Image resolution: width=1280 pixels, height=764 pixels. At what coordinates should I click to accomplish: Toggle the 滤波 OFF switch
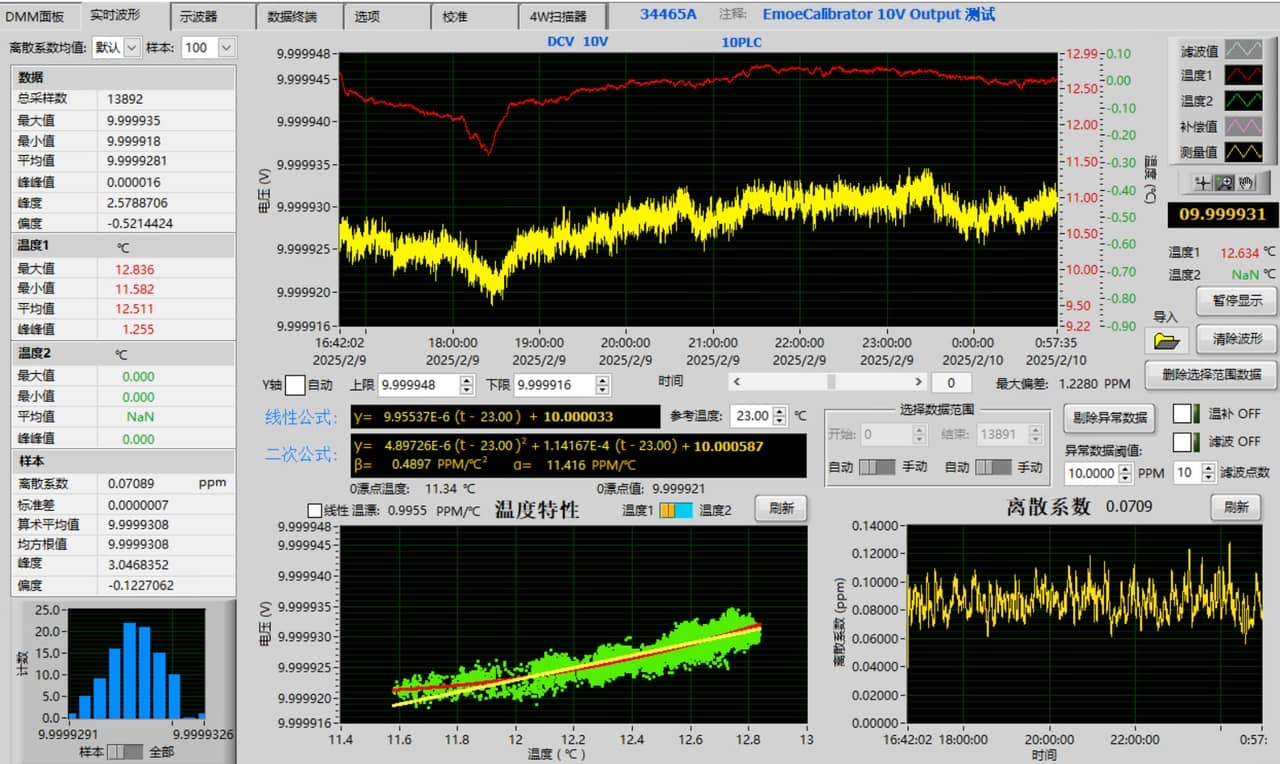(1185, 441)
